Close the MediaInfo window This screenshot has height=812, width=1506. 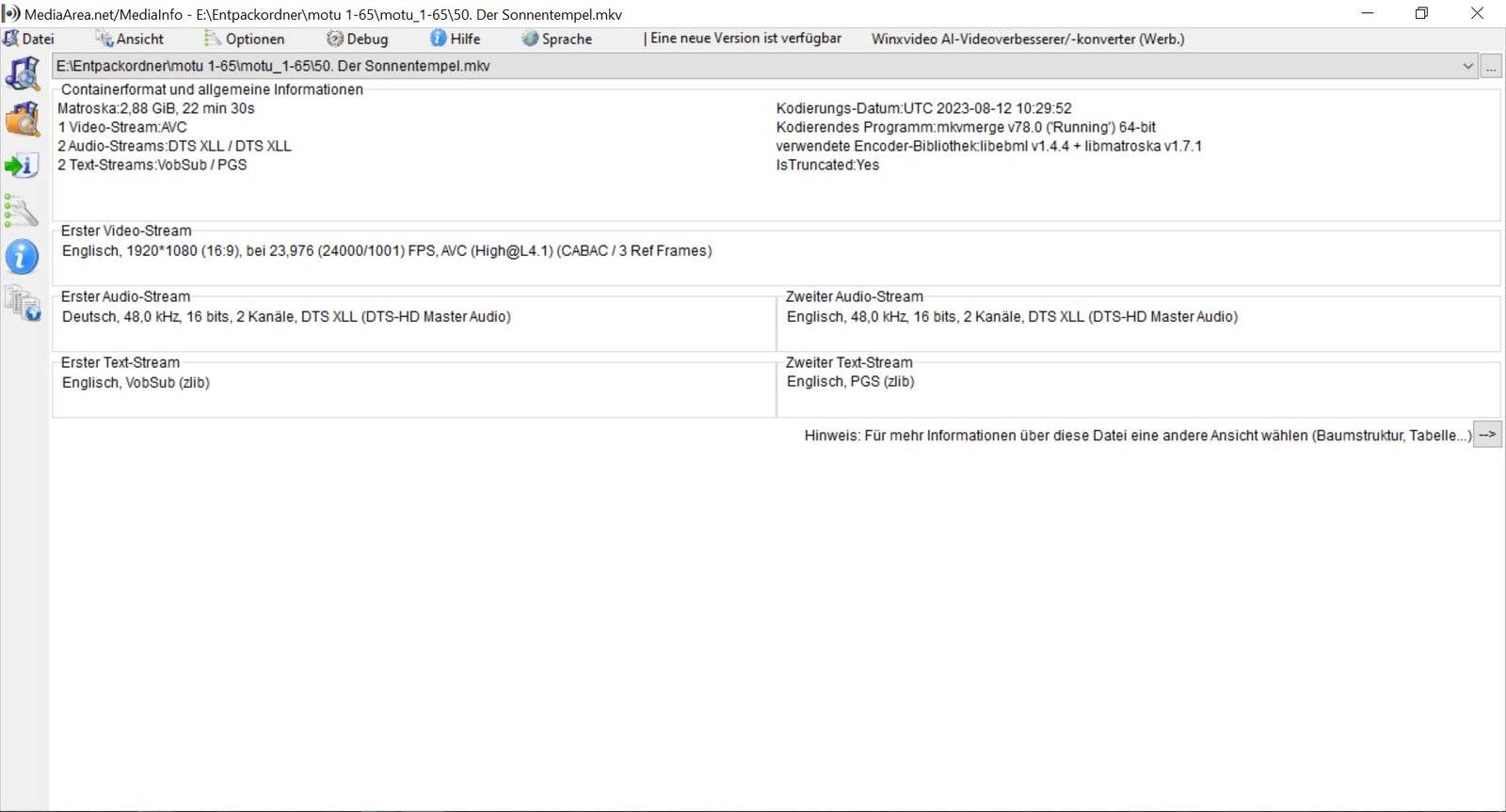click(x=1477, y=13)
